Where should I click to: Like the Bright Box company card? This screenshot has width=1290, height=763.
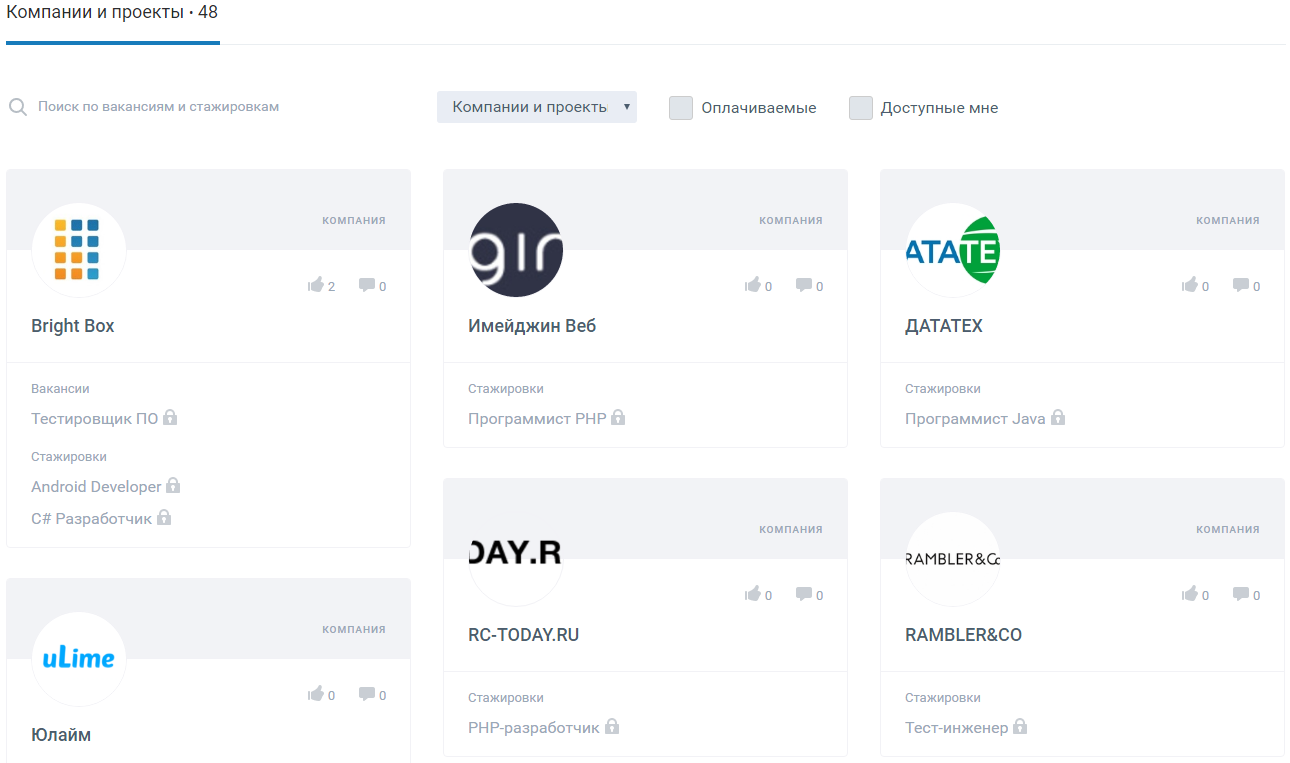pos(317,286)
